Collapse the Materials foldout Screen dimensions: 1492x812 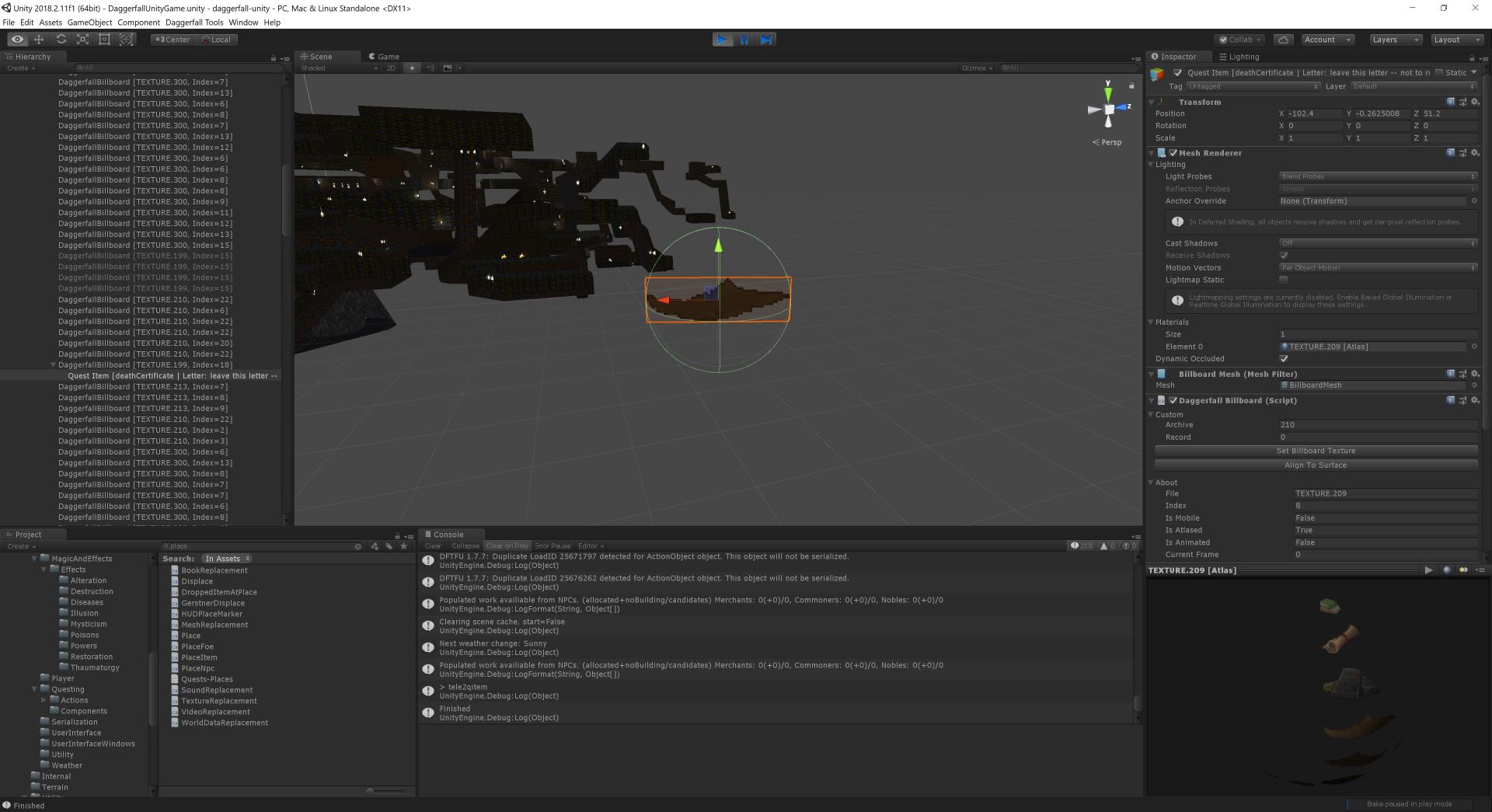click(1151, 322)
